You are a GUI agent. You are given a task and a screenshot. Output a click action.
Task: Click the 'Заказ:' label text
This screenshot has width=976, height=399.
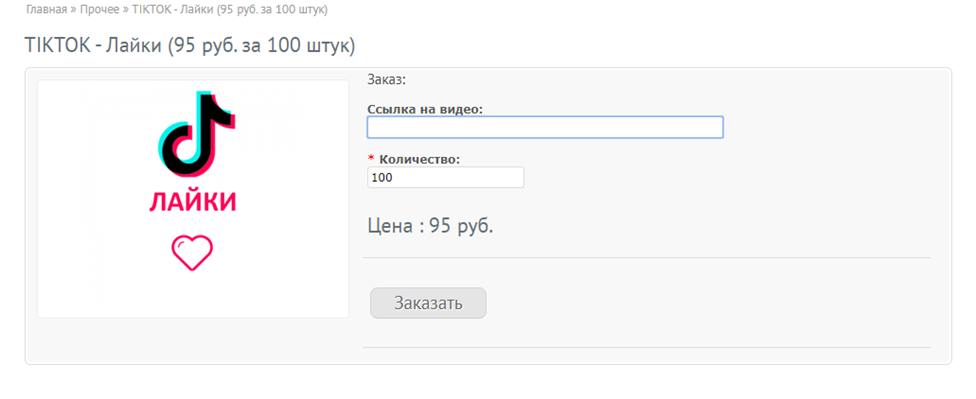click(x=386, y=80)
